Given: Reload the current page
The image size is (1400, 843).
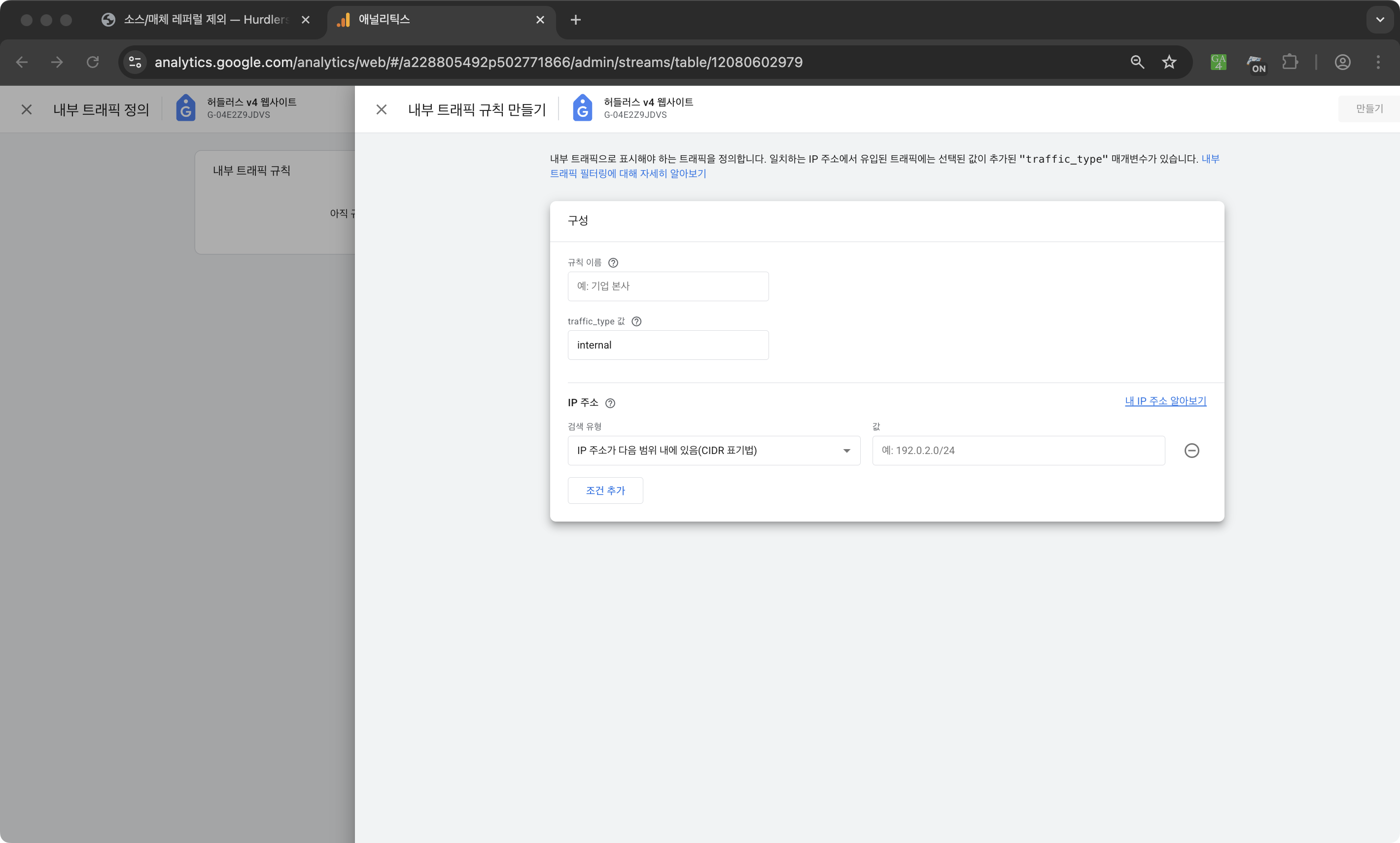Looking at the screenshot, I should [93, 62].
